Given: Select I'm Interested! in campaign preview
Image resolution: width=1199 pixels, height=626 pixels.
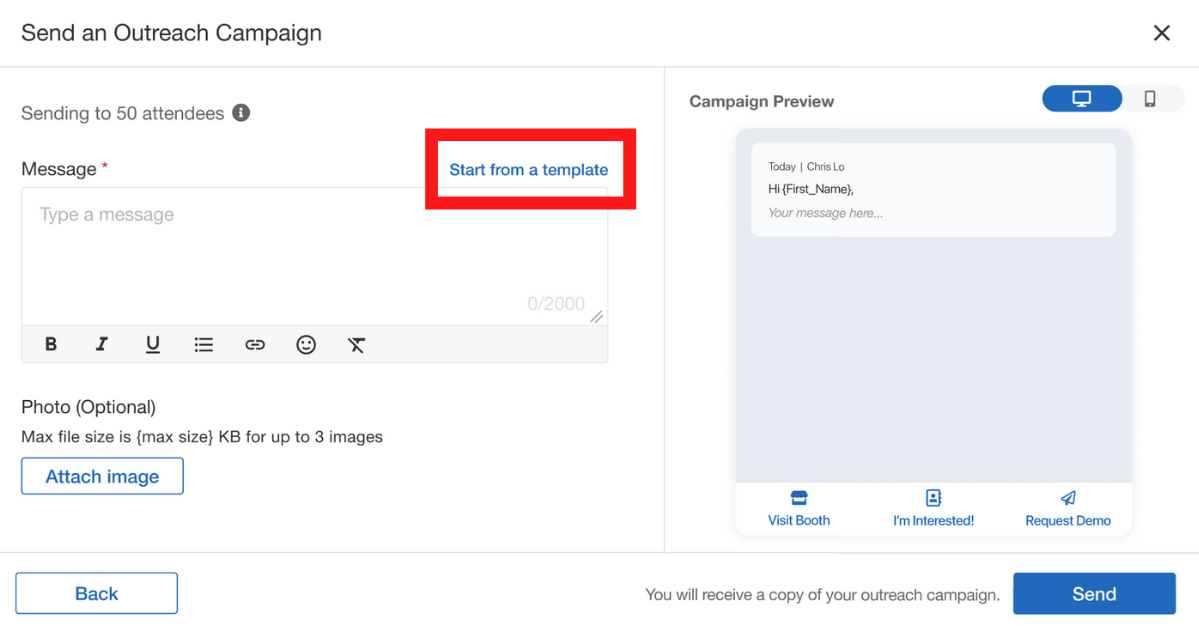Looking at the screenshot, I should 933,508.
